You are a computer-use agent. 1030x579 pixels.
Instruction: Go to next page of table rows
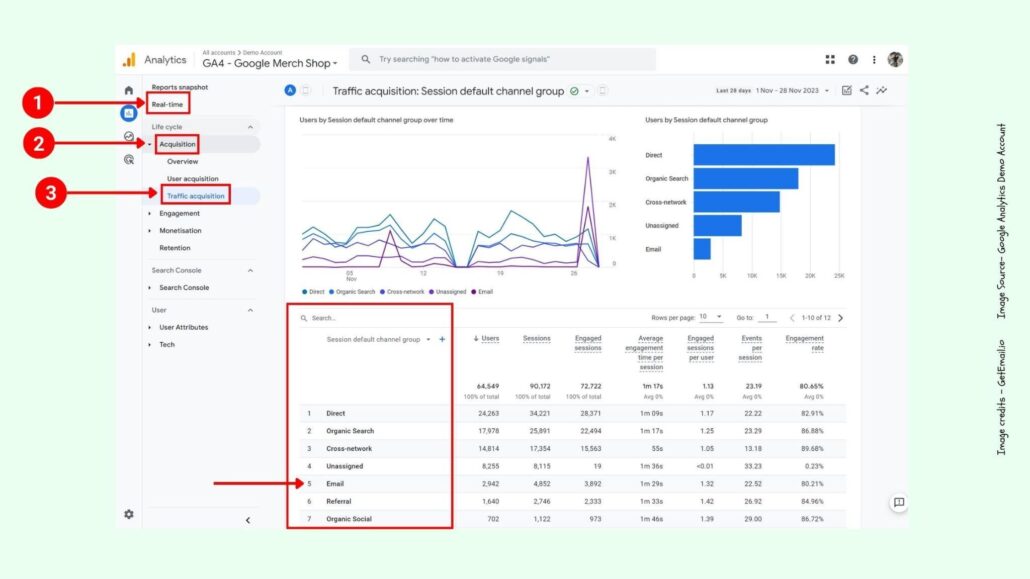point(840,318)
